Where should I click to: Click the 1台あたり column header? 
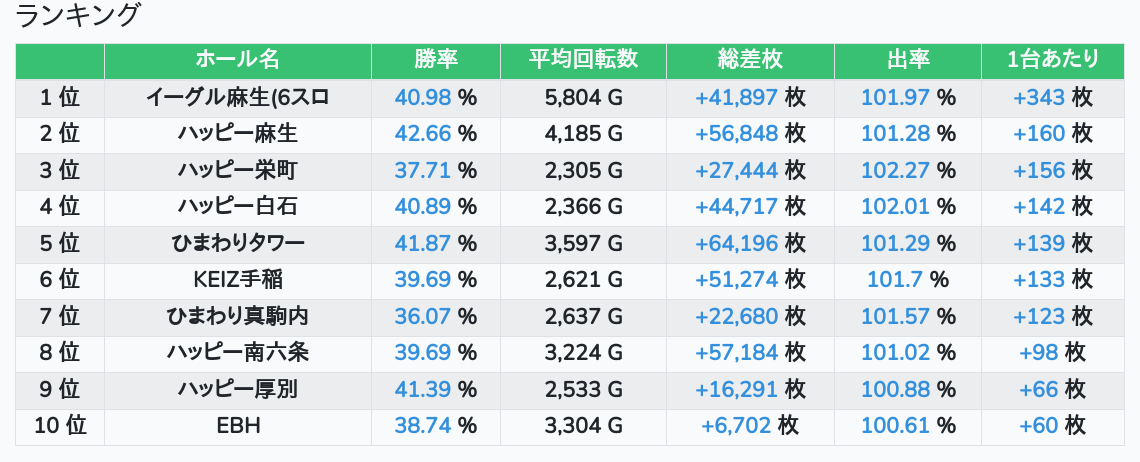[x=1053, y=60]
